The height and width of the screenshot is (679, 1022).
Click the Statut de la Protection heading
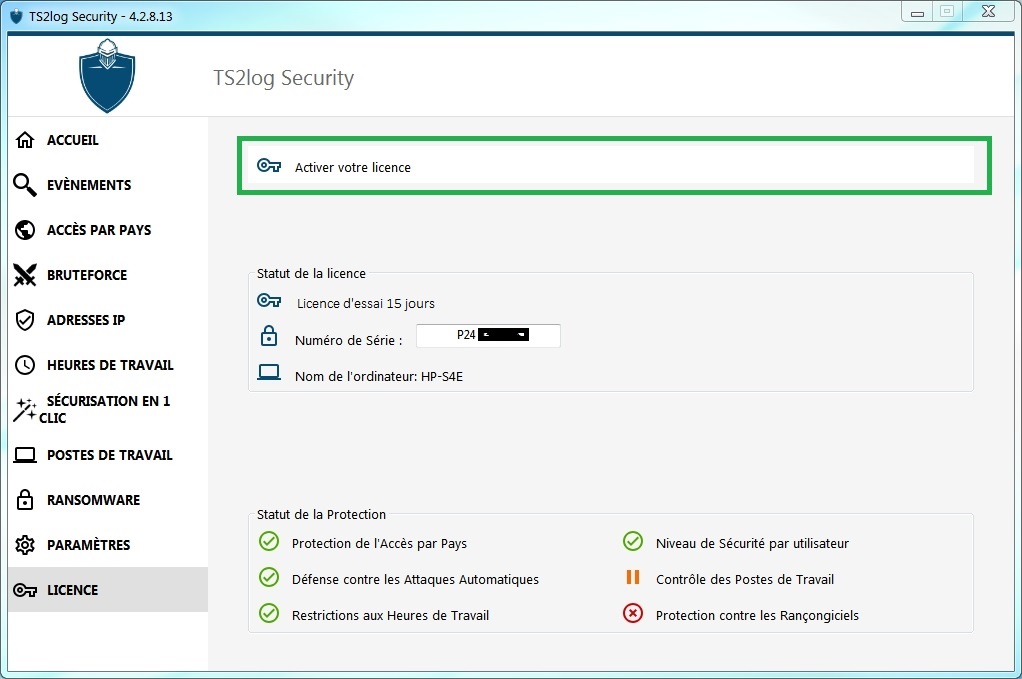[x=321, y=515]
